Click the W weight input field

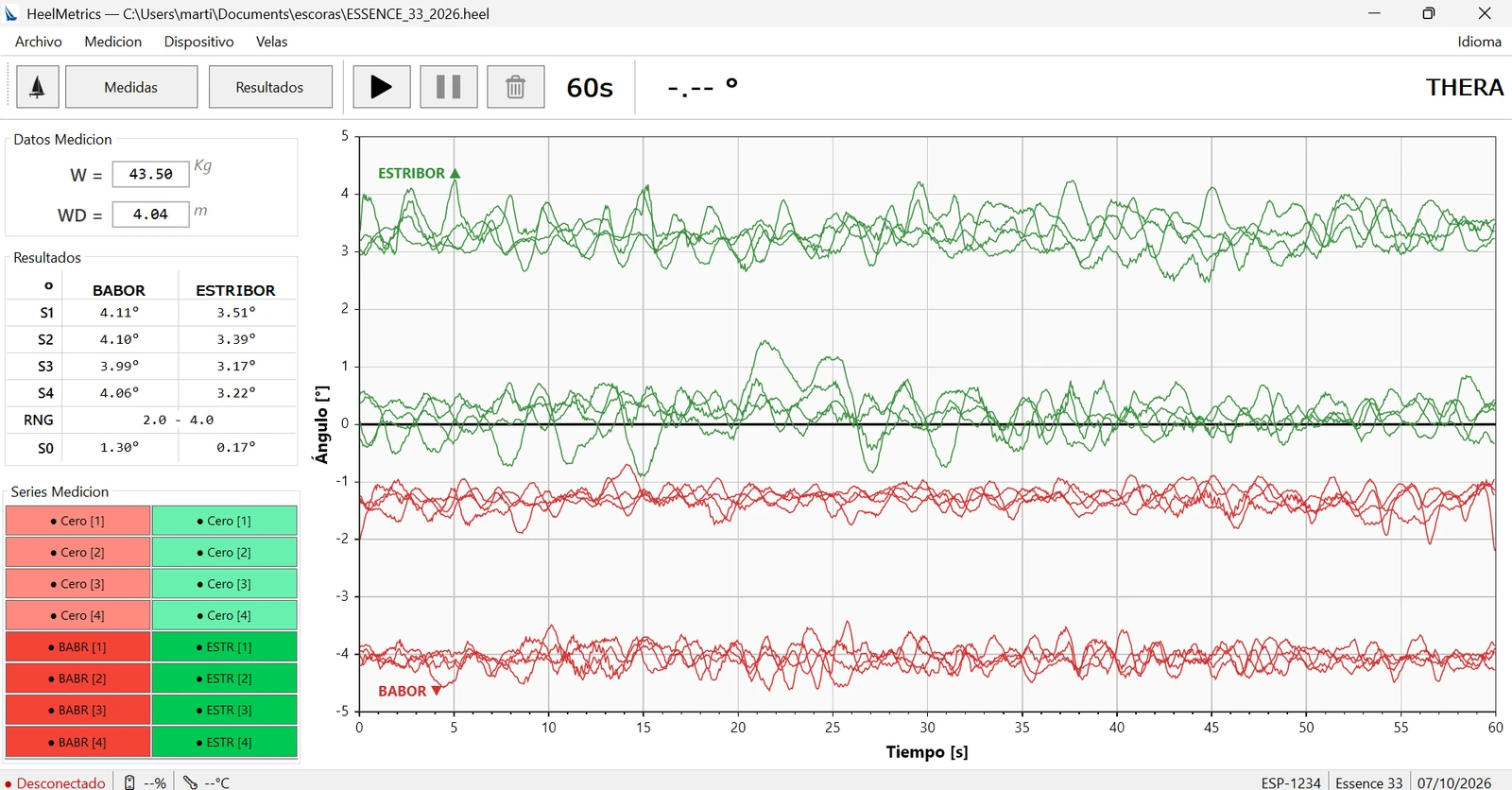coord(151,174)
